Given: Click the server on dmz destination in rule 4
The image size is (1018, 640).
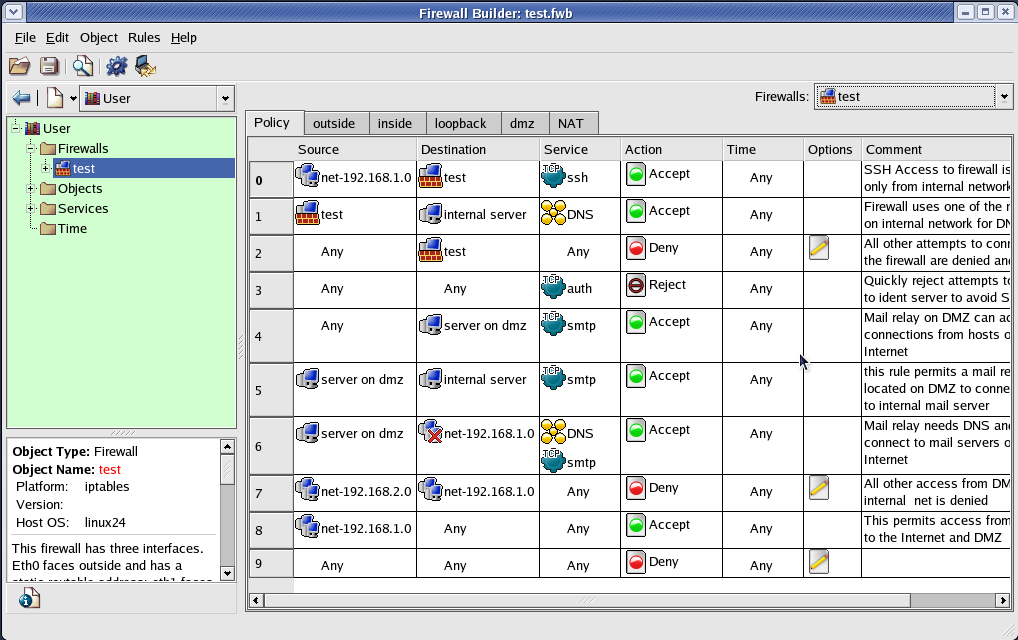Looking at the screenshot, I should pos(473,325).
